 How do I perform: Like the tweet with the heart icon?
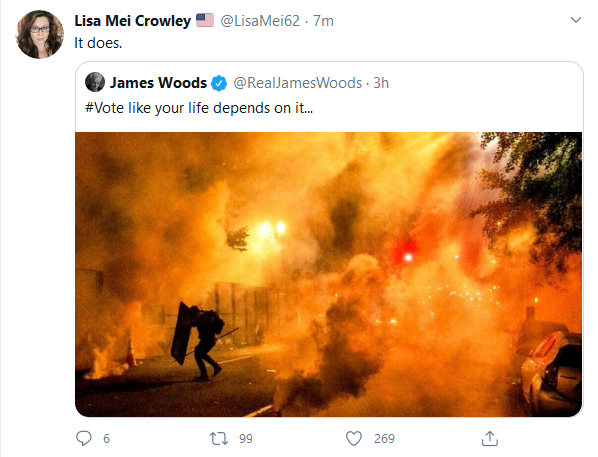click(x=354, y=439)
